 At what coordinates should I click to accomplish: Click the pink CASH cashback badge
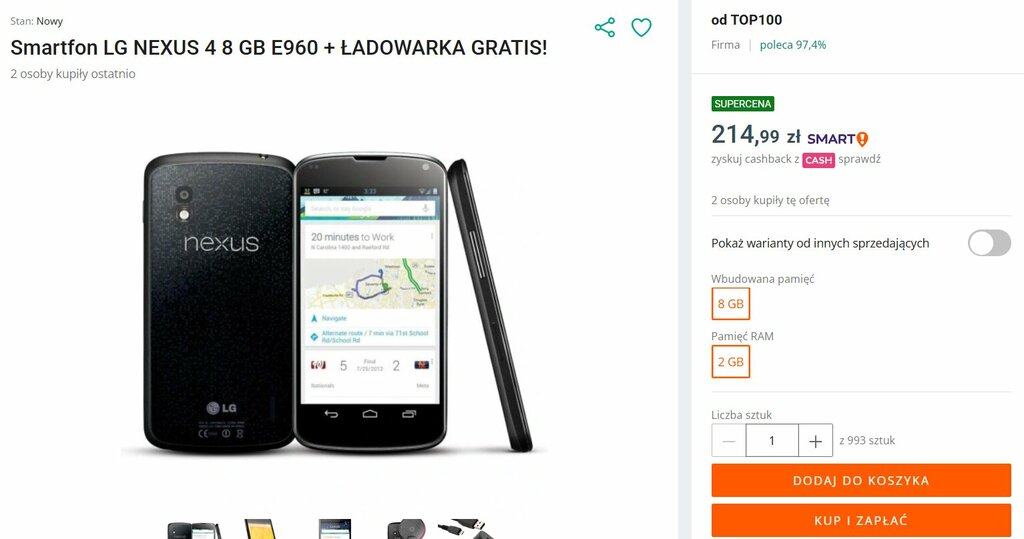click(x=818, y=160)
